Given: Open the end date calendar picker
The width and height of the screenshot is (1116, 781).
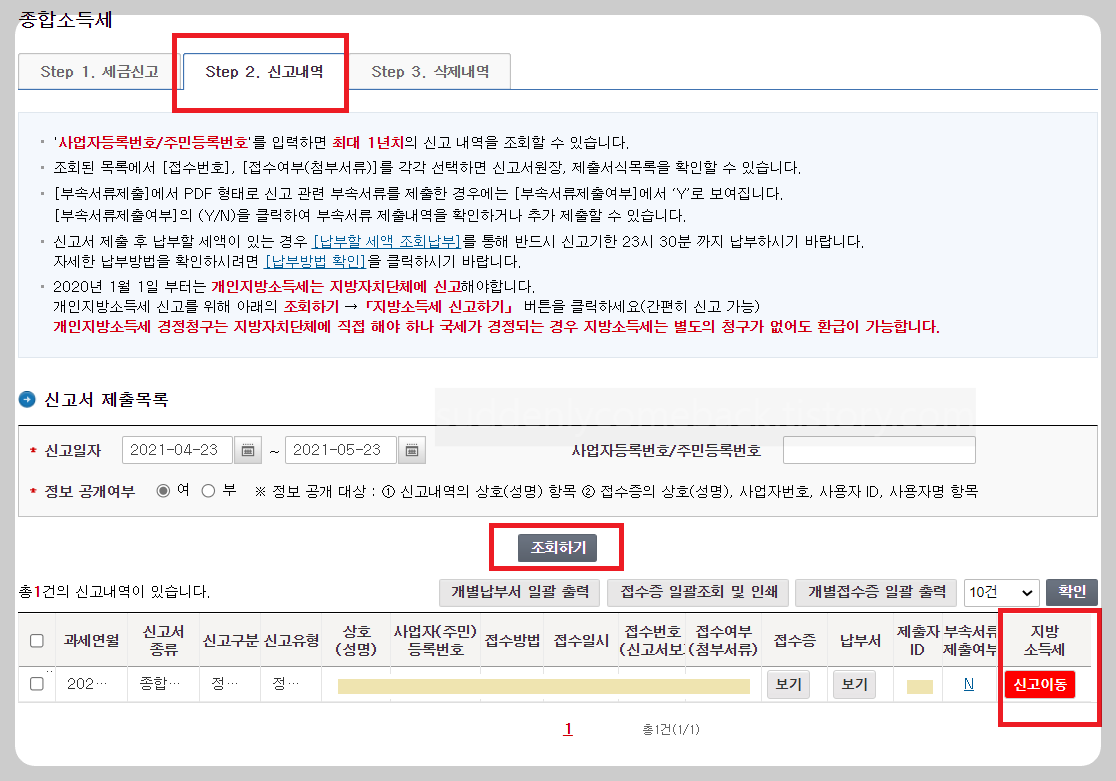Looking at the screenshot, I should (411, 450).
